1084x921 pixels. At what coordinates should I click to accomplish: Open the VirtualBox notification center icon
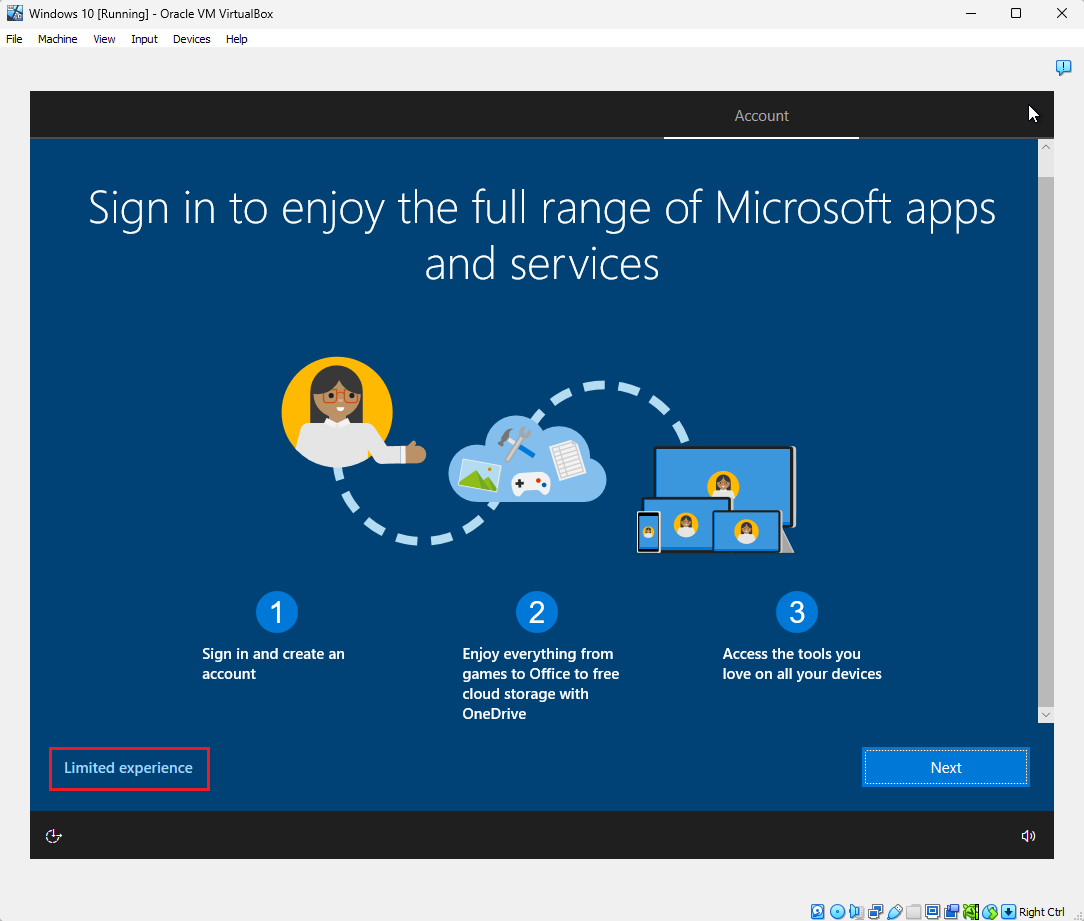1063,67
